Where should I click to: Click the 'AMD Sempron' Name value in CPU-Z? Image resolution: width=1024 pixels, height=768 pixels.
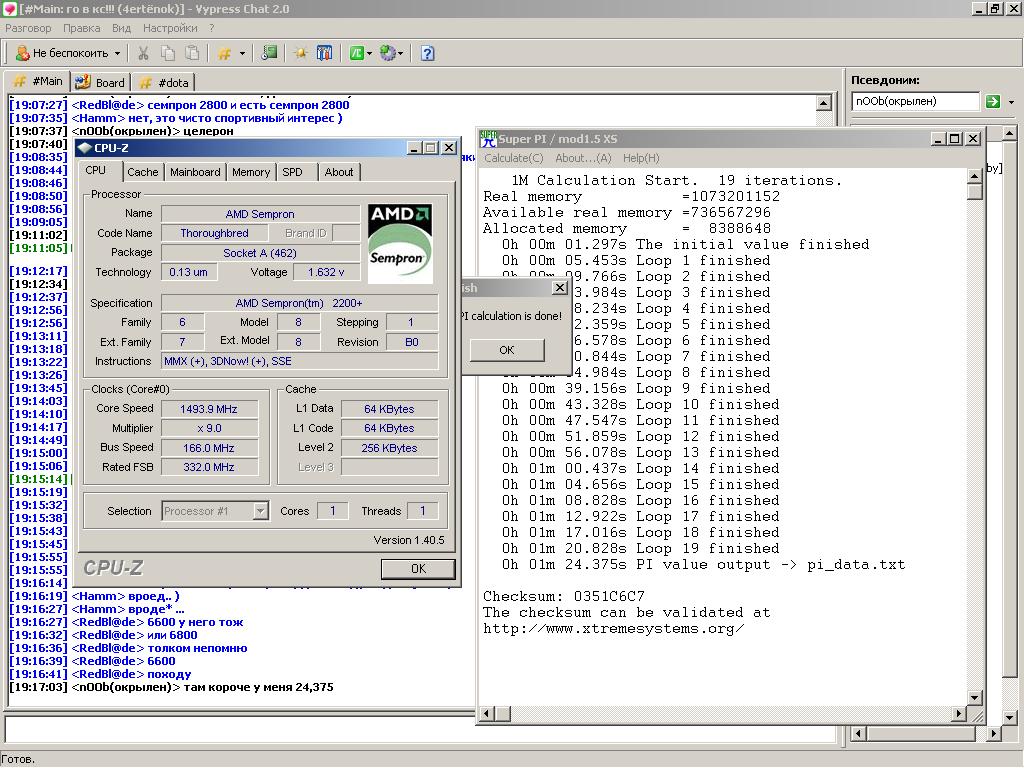coord(260,214)
